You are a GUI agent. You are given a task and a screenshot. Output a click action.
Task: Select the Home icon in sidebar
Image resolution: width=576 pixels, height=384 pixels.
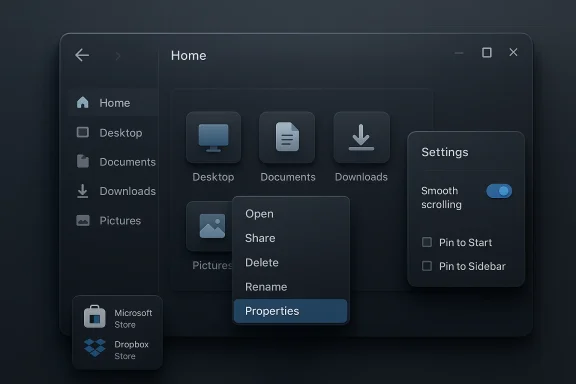pos(83,103)
